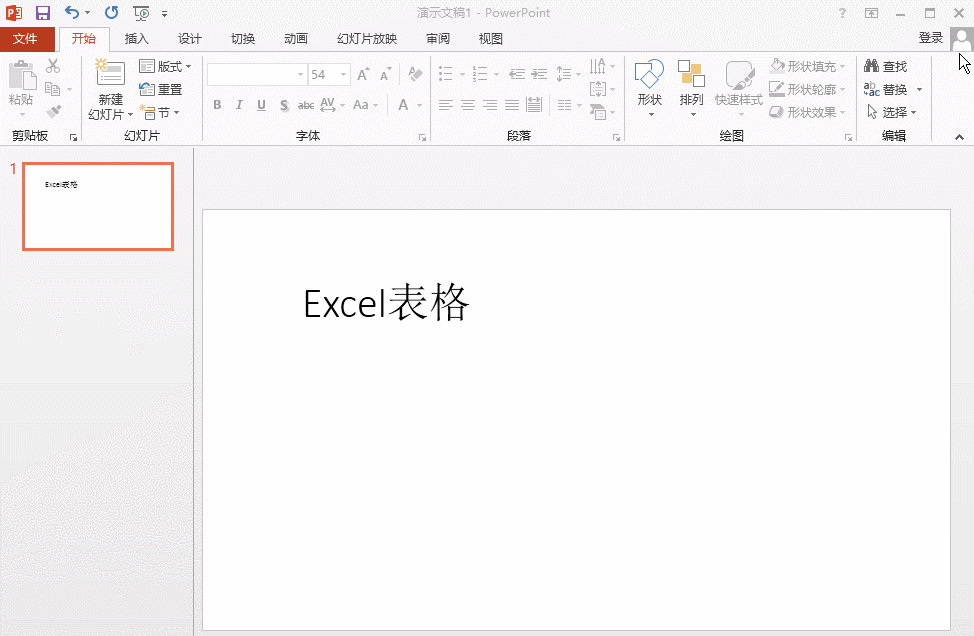Viewport: 974px width, 636px height.
Task: Toggle Italic formatting
Action: pyautogui.click(x=239, y=105)
